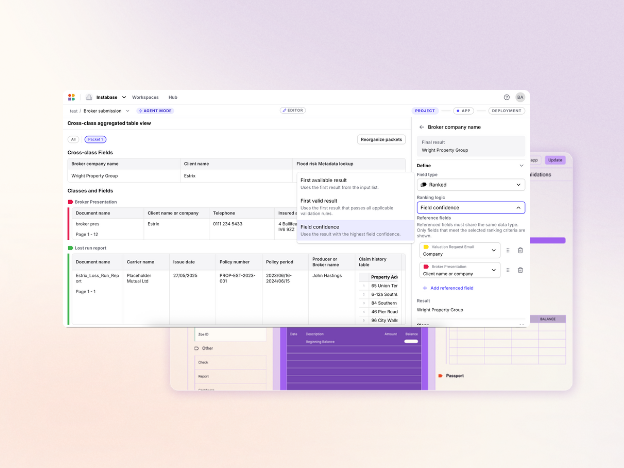Click the red Broker Presentation class tag icon
This screenshot has height=468, width=624.
click(x=70, y=202)
